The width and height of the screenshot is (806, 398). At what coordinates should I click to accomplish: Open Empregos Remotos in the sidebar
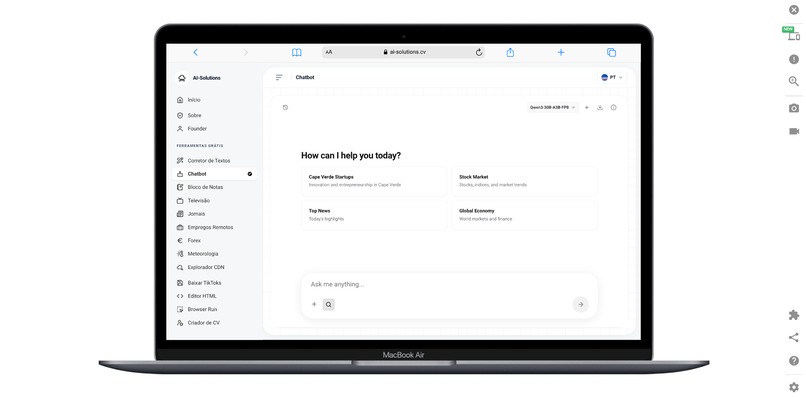[x=215, y=227]
